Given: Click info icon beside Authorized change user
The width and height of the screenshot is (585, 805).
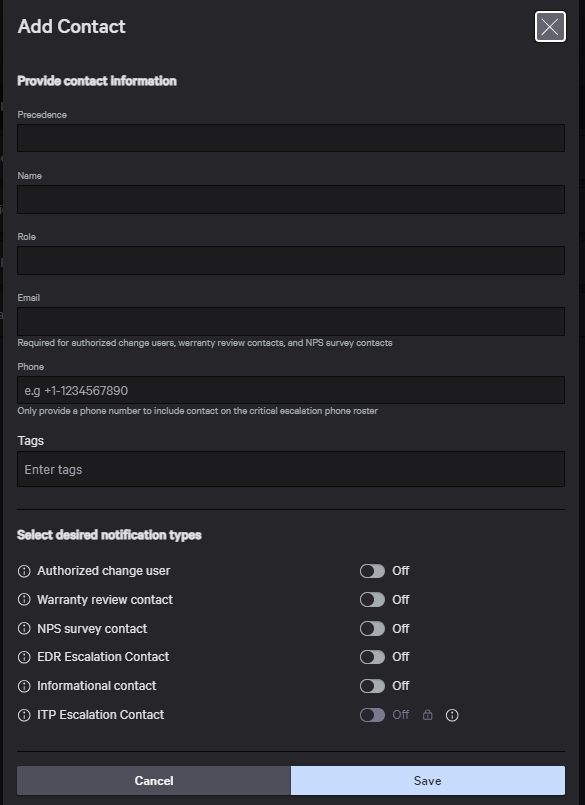Looking at the screenshot, I should click(x=24, y=571).
